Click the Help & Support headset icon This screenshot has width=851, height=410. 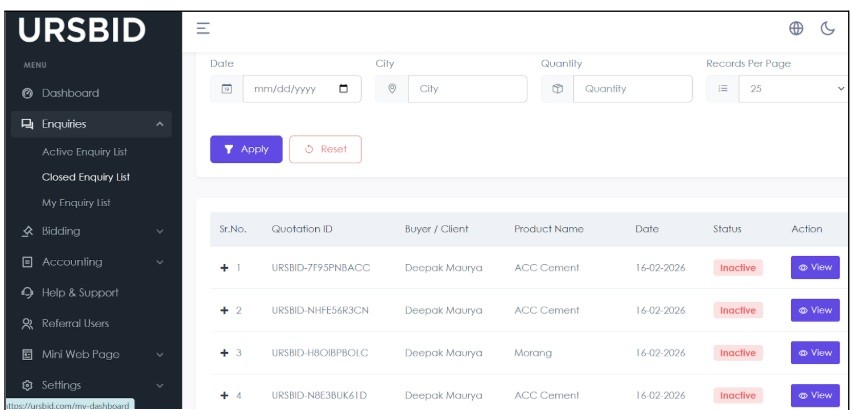point(28,293)
